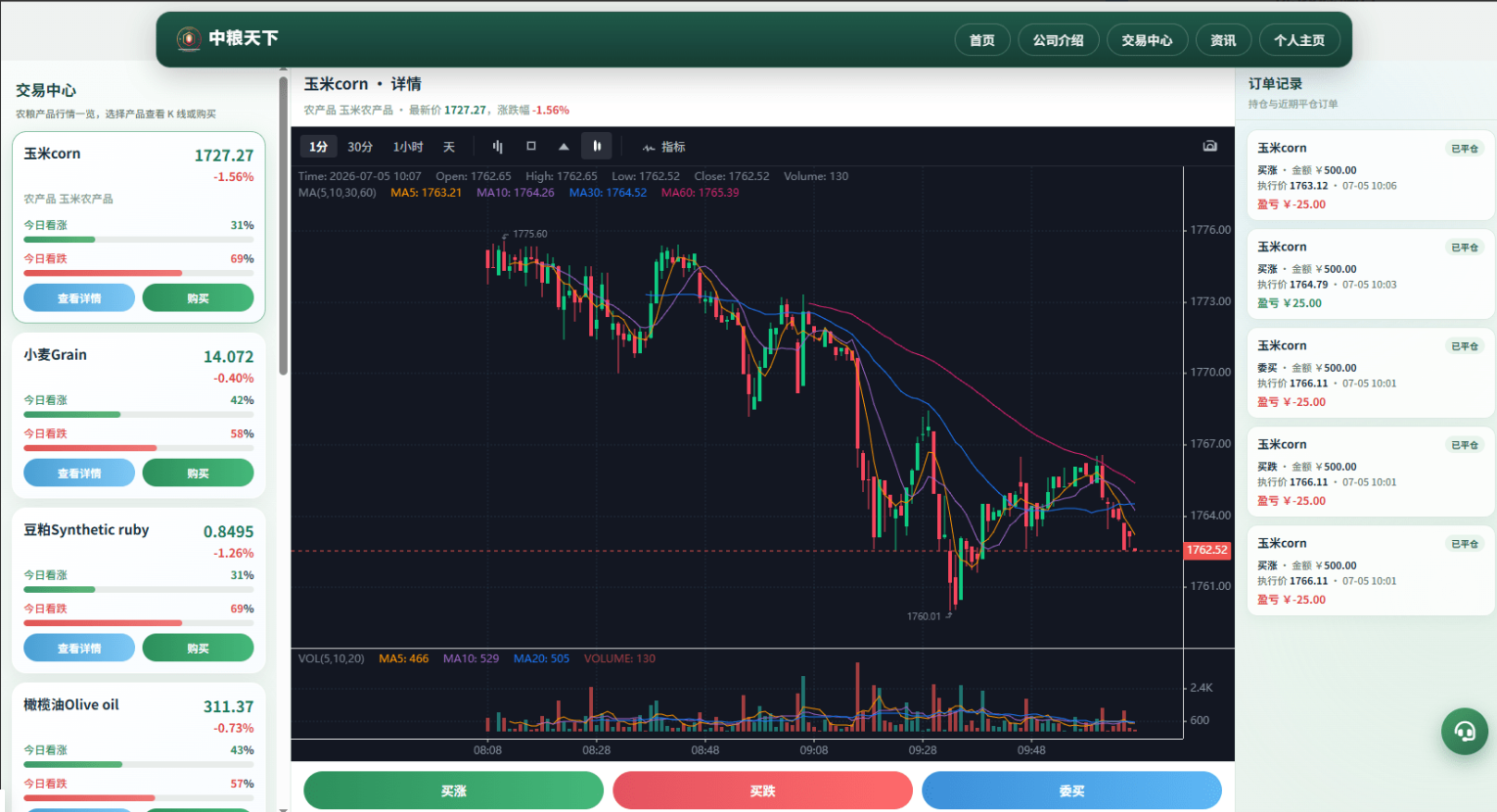Open the 资讯 news page
Viewport: 1497px width, 812px height.
pyautogui.click(x=1223, y=40)
